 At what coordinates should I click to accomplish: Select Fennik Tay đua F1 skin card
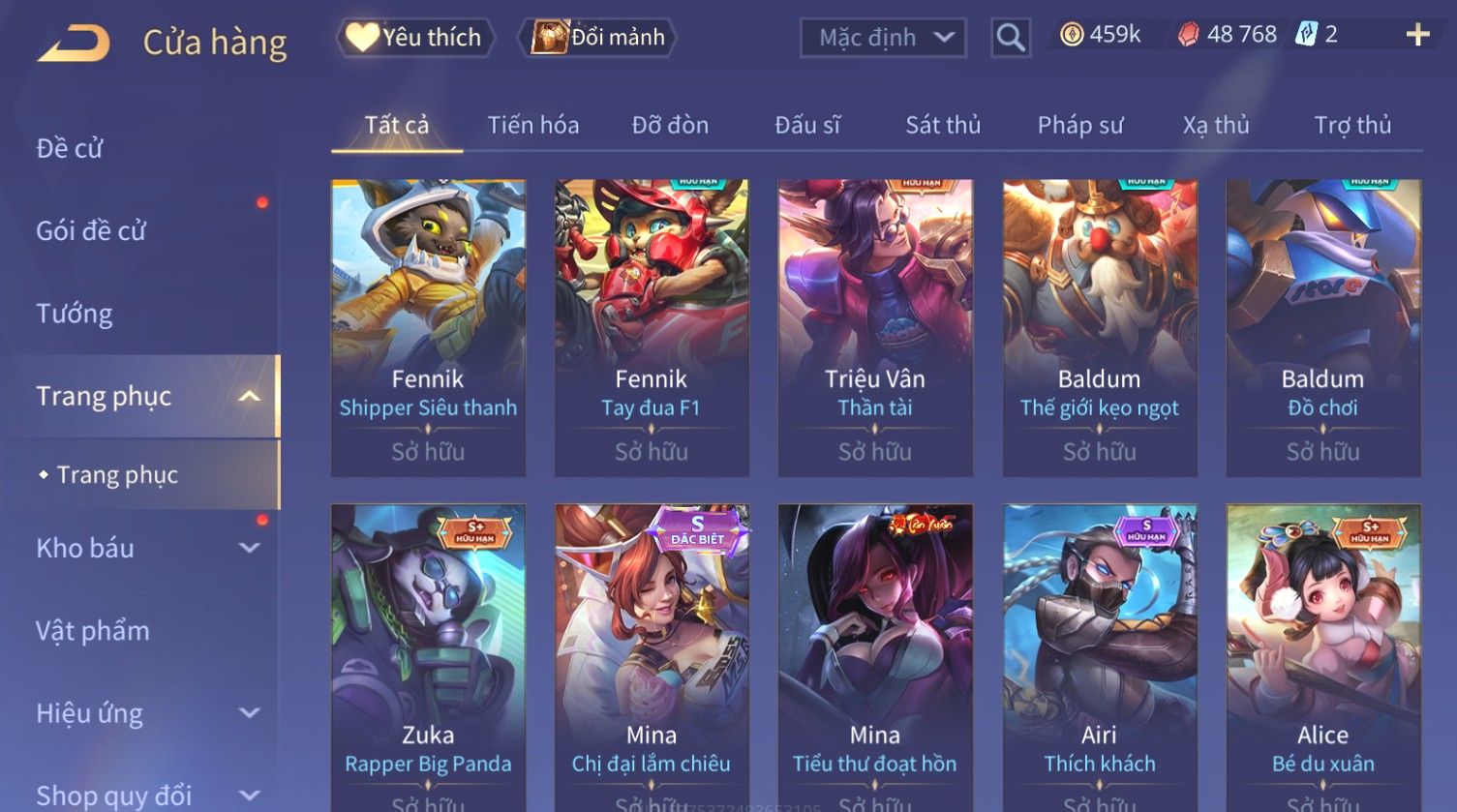pos(652,328)
